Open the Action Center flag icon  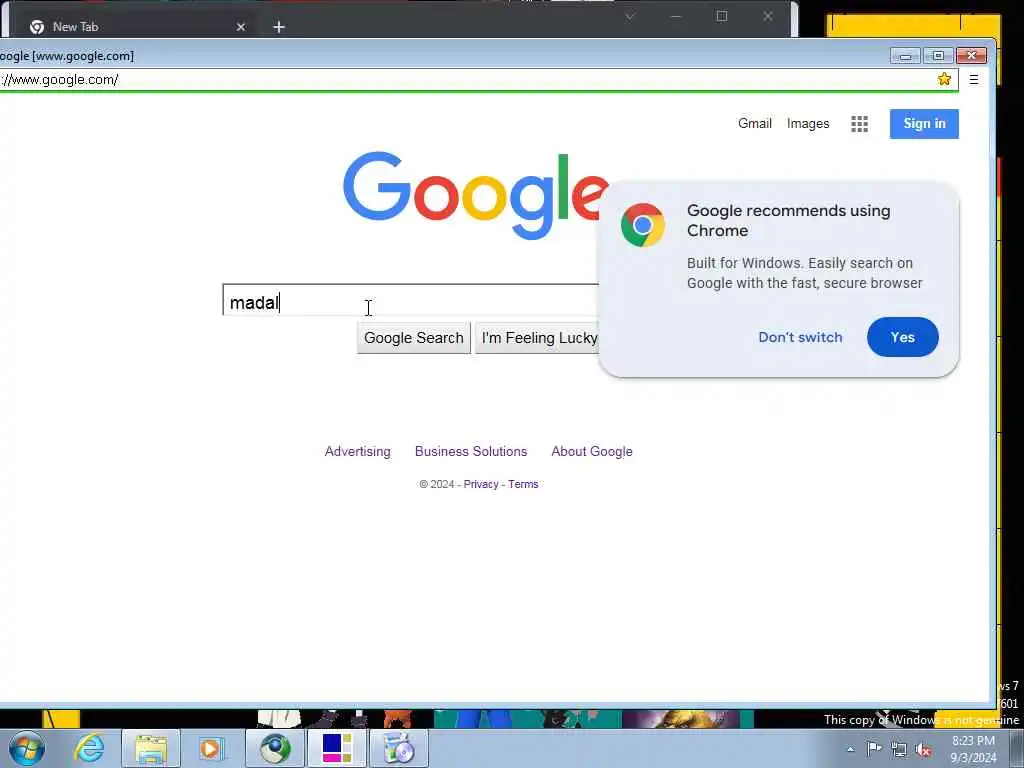click(x=874, y=749)
